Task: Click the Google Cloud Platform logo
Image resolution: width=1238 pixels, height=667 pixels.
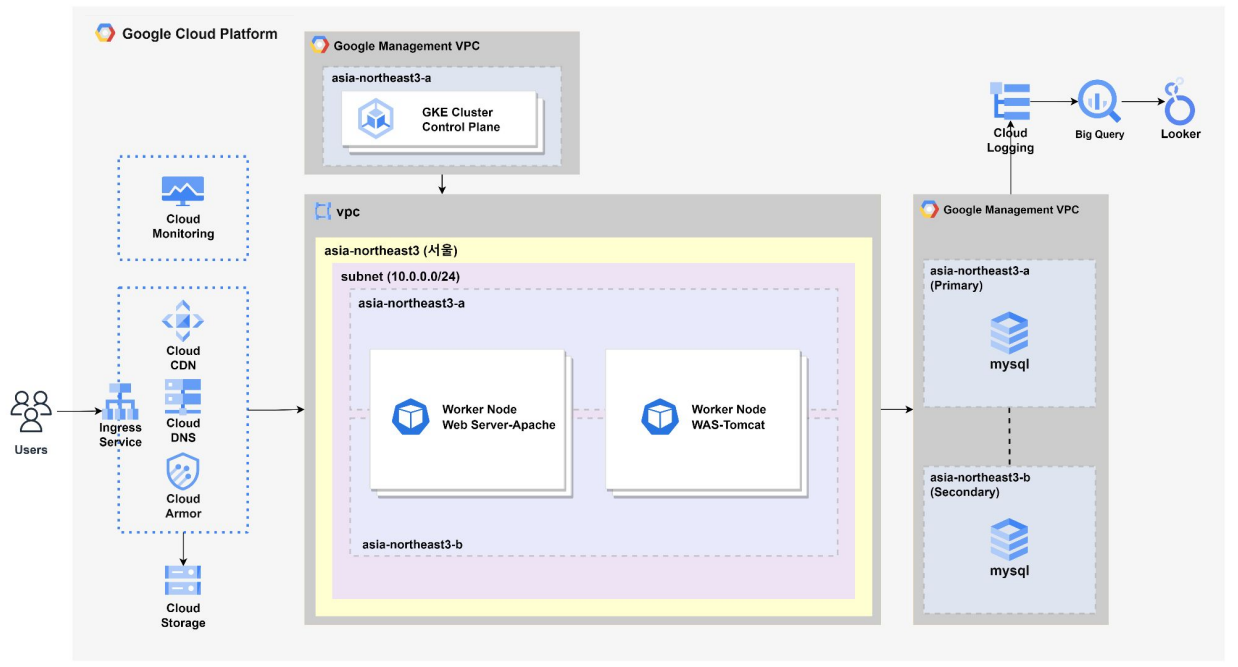Action: tap(105, 34)
